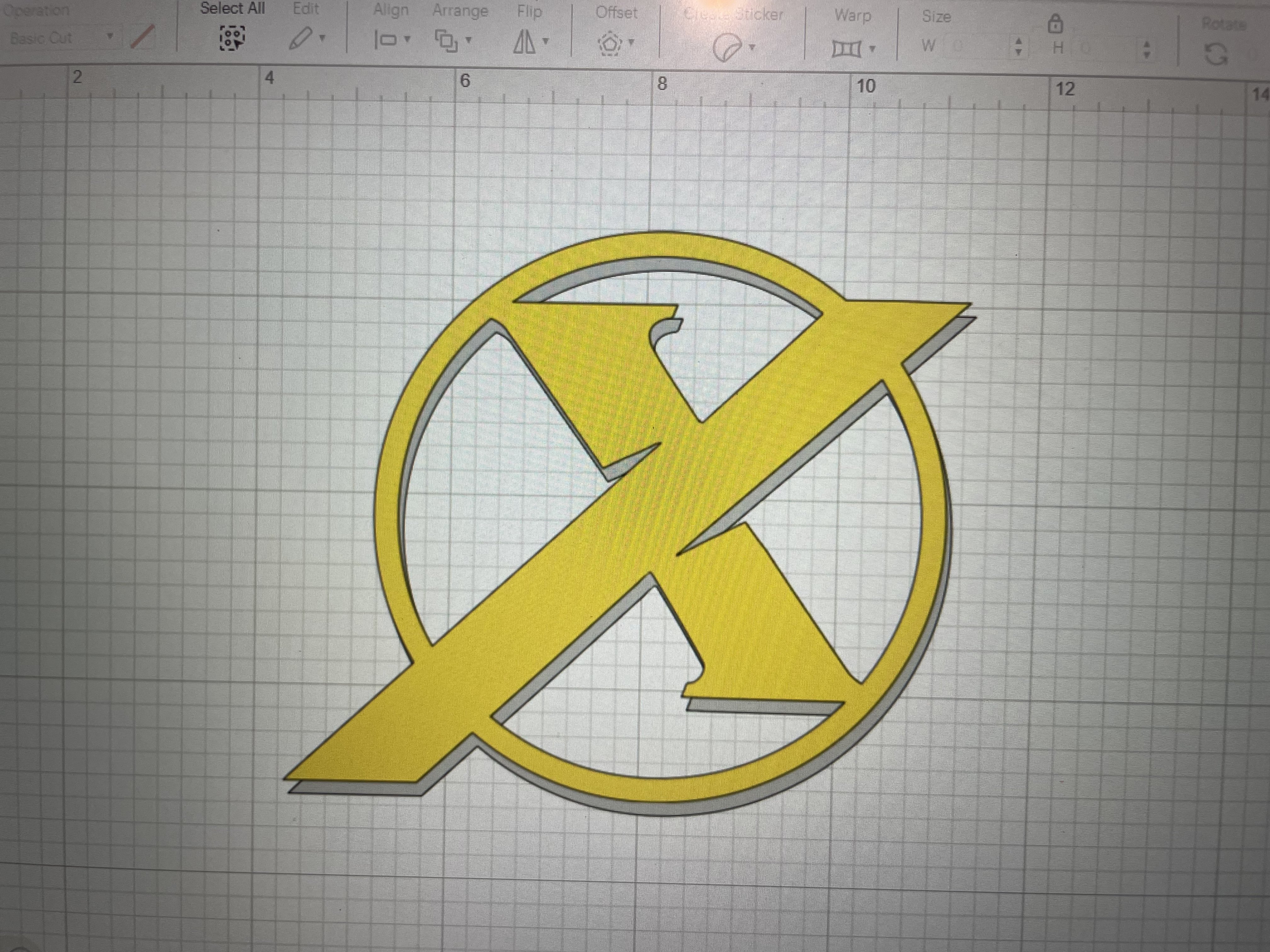1270x952 pixels.
Task: Click the Create Sticker icon
Action: pos(727,48)
